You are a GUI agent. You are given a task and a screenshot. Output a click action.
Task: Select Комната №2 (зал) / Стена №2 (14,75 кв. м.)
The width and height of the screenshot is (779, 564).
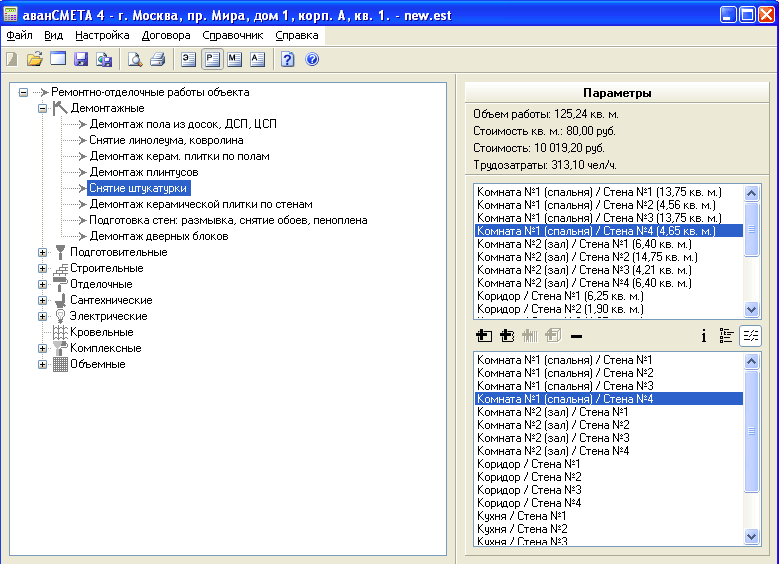click(x=586, y=257)
